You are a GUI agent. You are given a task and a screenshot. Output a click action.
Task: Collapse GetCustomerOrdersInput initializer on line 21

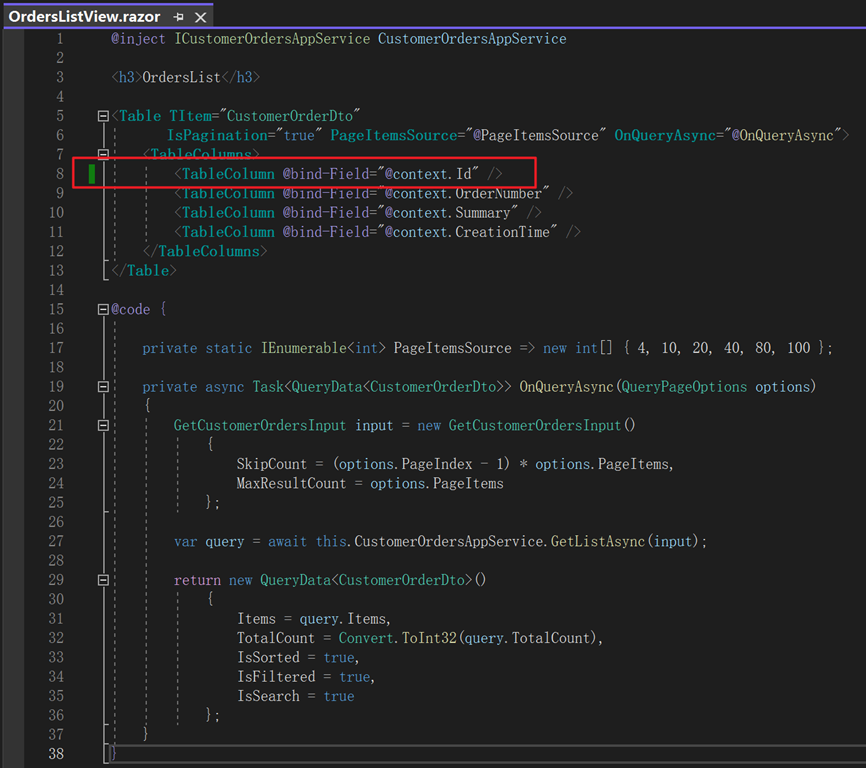coord(103,425)
